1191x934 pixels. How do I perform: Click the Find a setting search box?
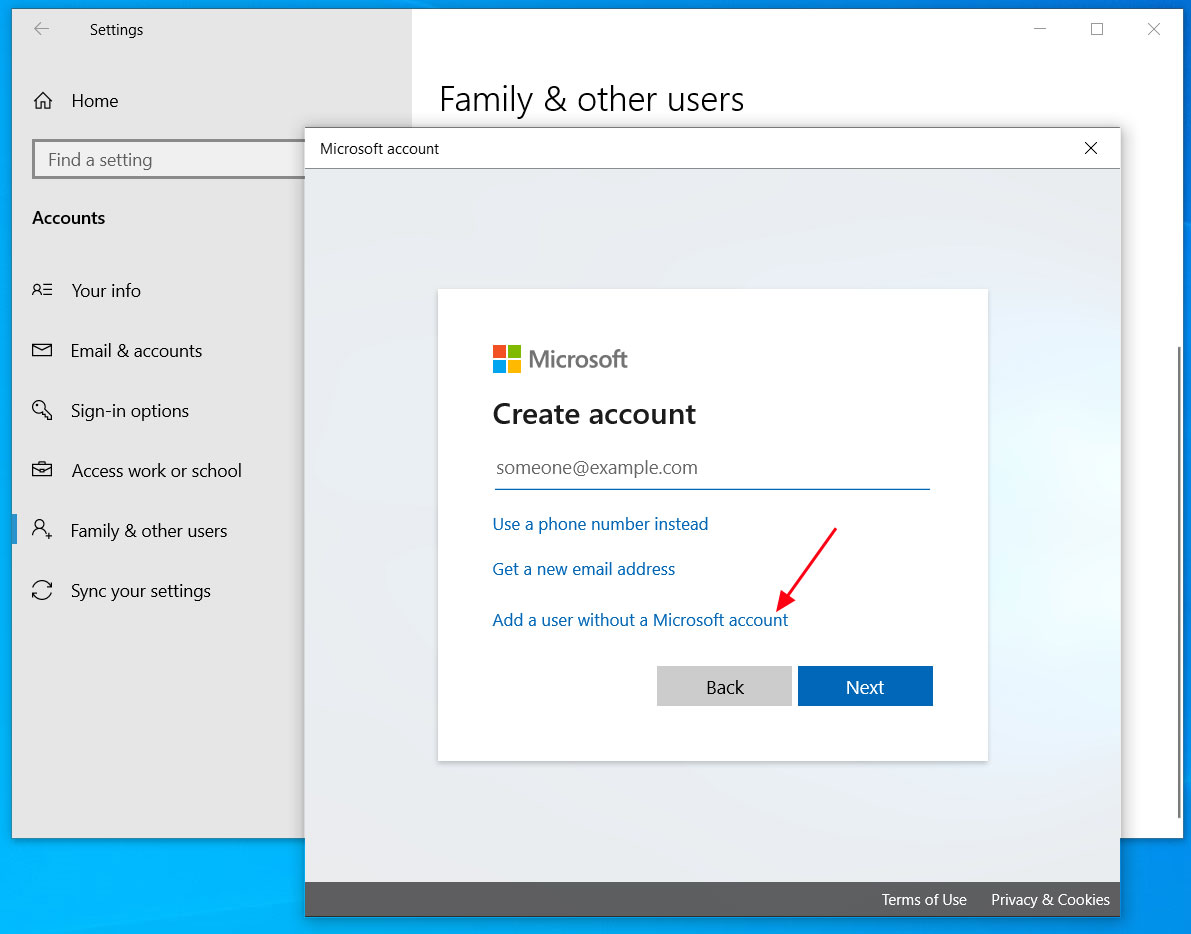point(169,159)
